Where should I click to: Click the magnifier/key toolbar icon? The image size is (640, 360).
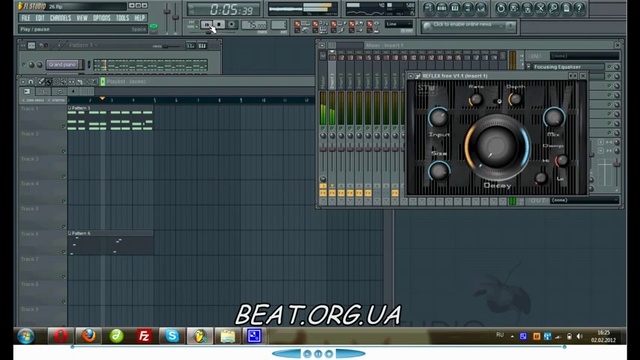click(553, 8)
